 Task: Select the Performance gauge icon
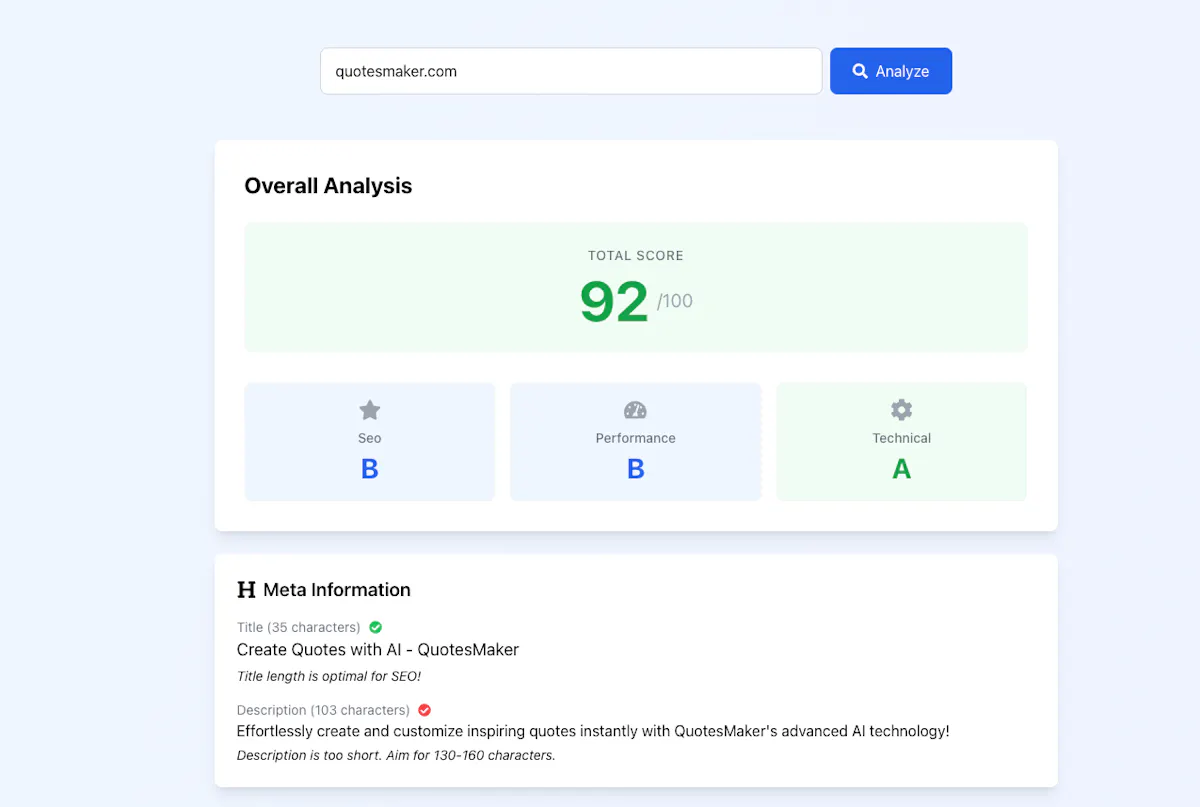click(635, 410)
